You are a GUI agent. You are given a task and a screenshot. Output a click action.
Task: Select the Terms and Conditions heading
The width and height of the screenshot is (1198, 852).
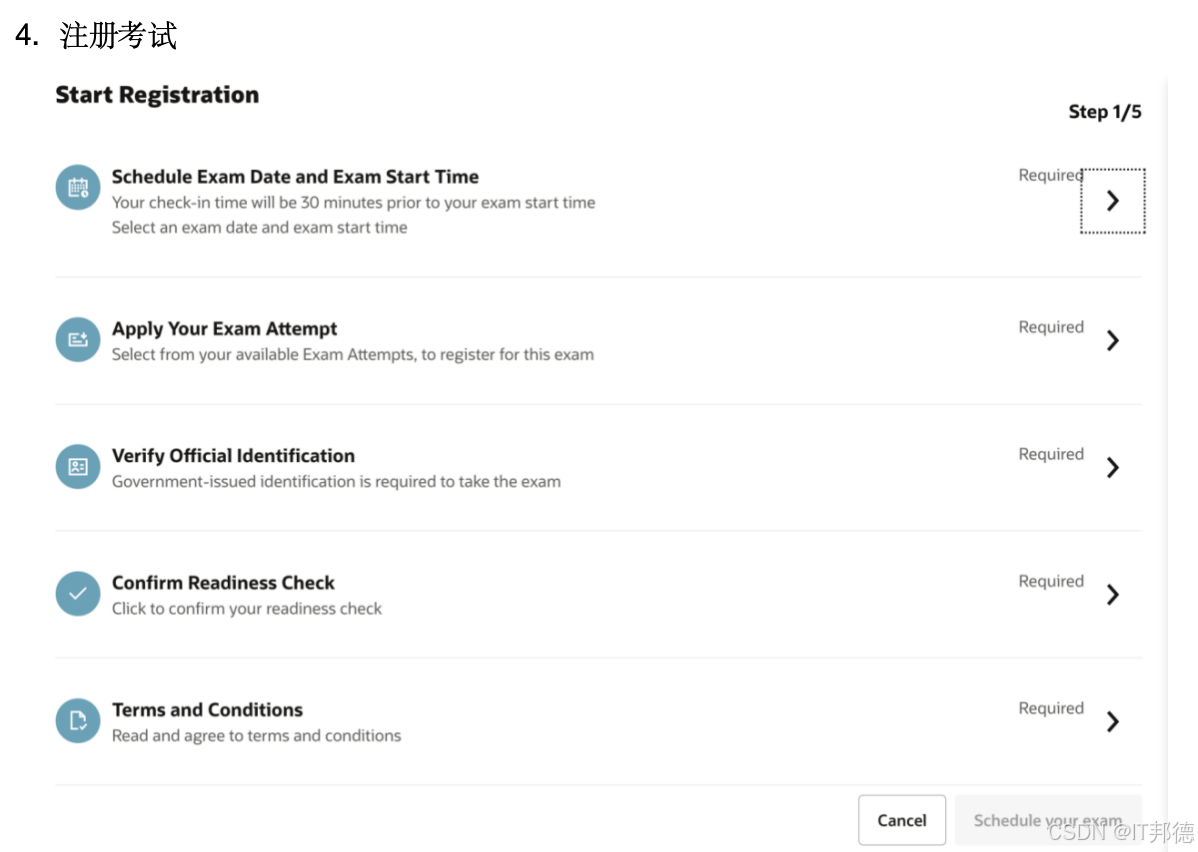(207, 710)
